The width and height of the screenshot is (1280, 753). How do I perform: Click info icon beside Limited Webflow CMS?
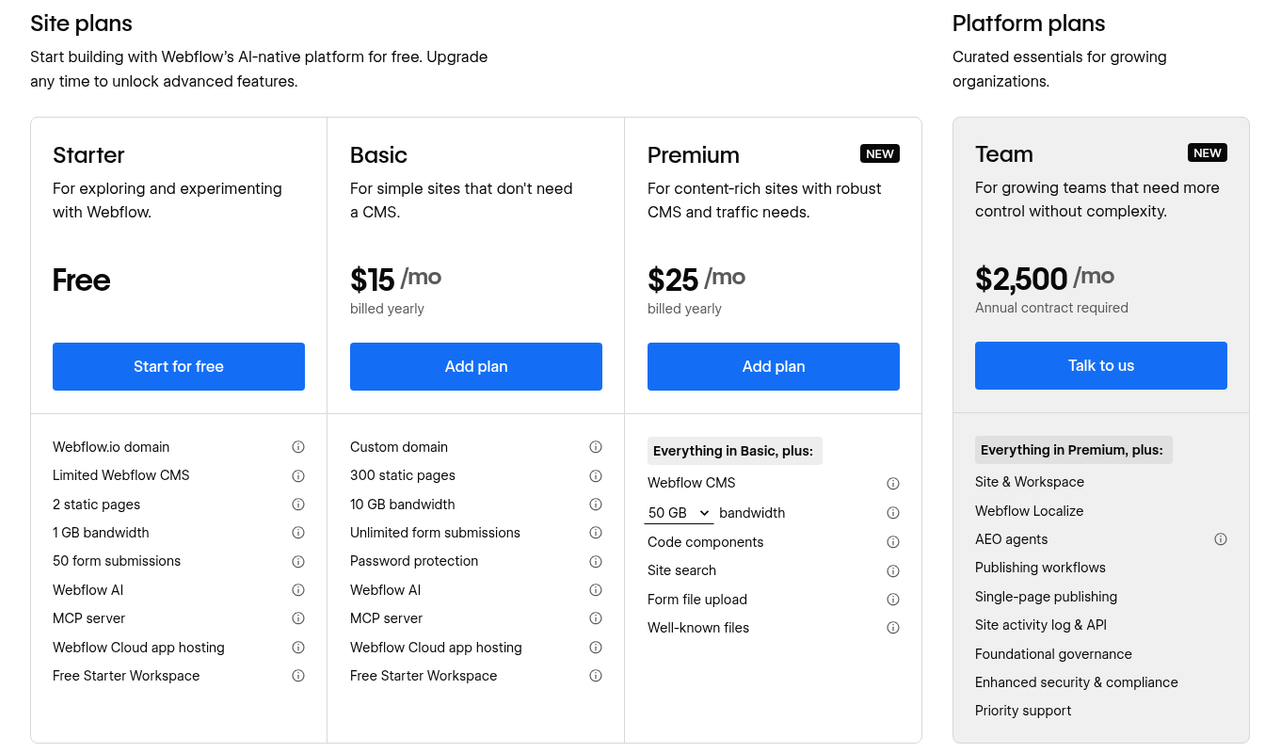coord(298,476)
